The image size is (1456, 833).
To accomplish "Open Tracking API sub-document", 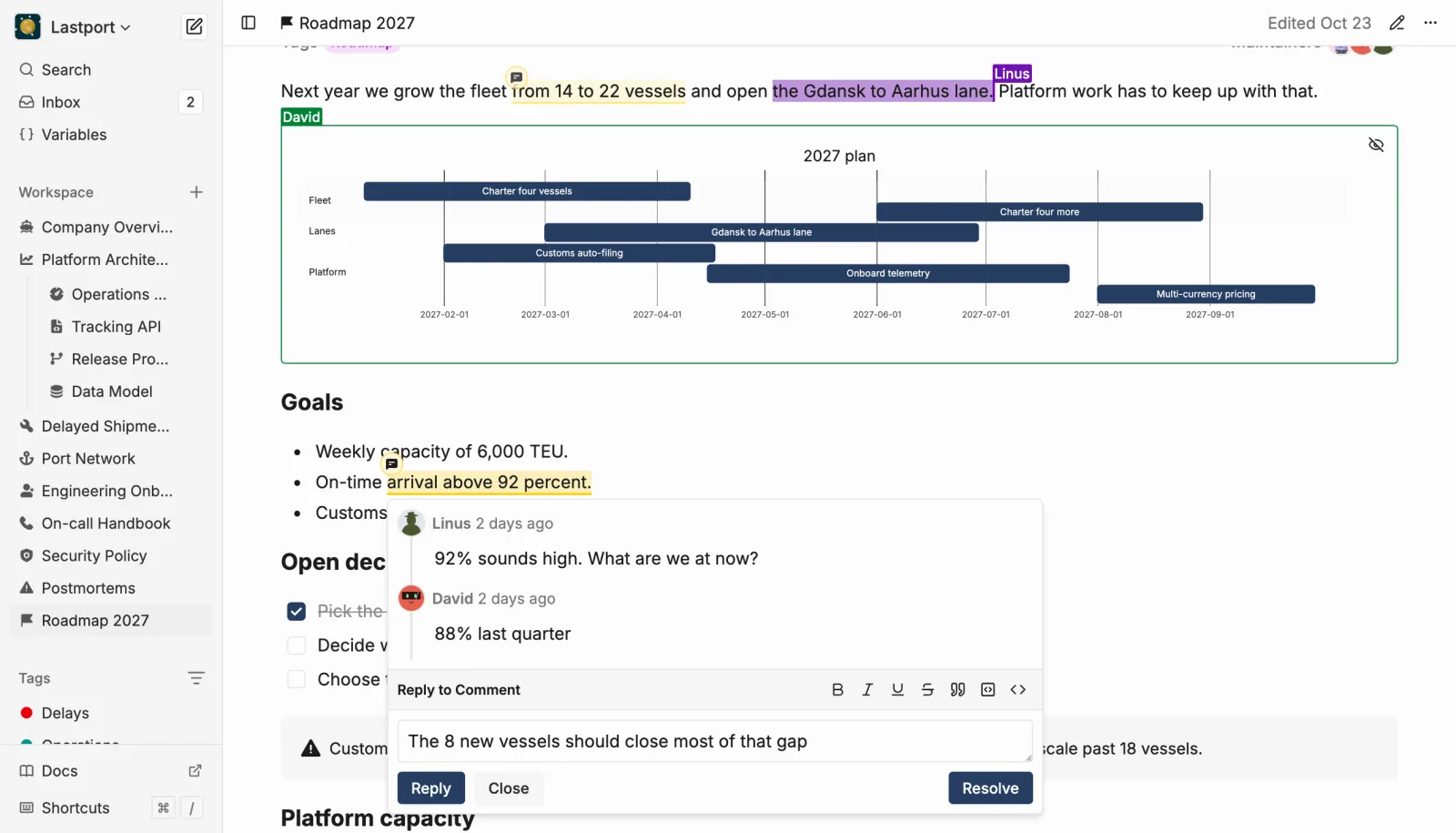I will pos(127,327).
